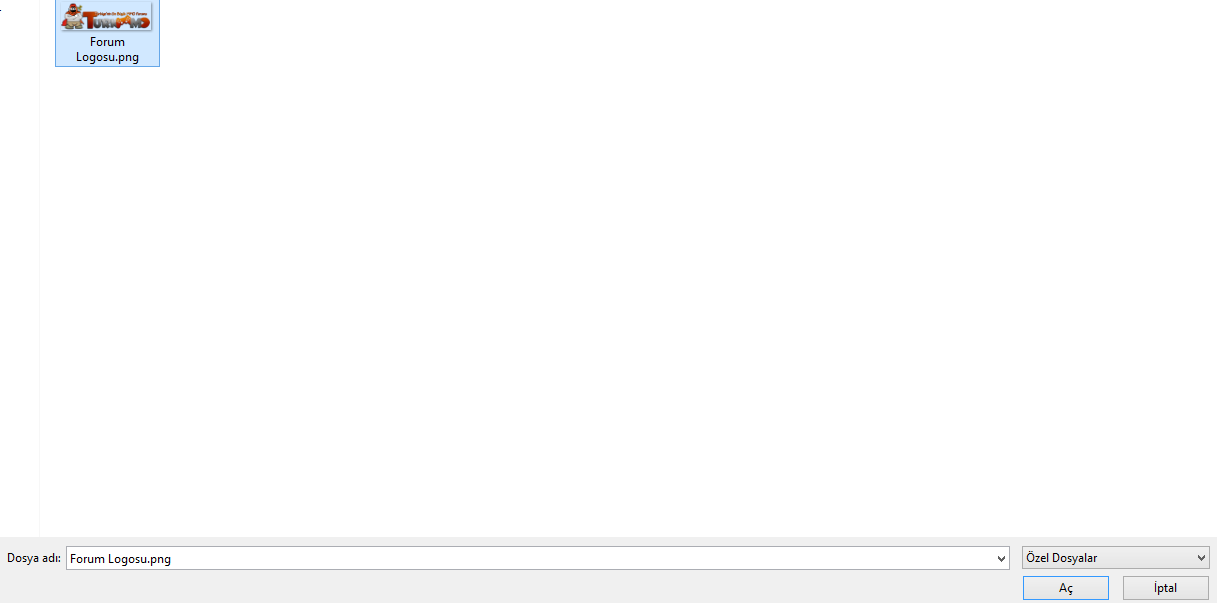Click the 'Forum Logosu.png' text in filename box
Image resolution: width=1217 pixels, height=603 pixels.
120,559
